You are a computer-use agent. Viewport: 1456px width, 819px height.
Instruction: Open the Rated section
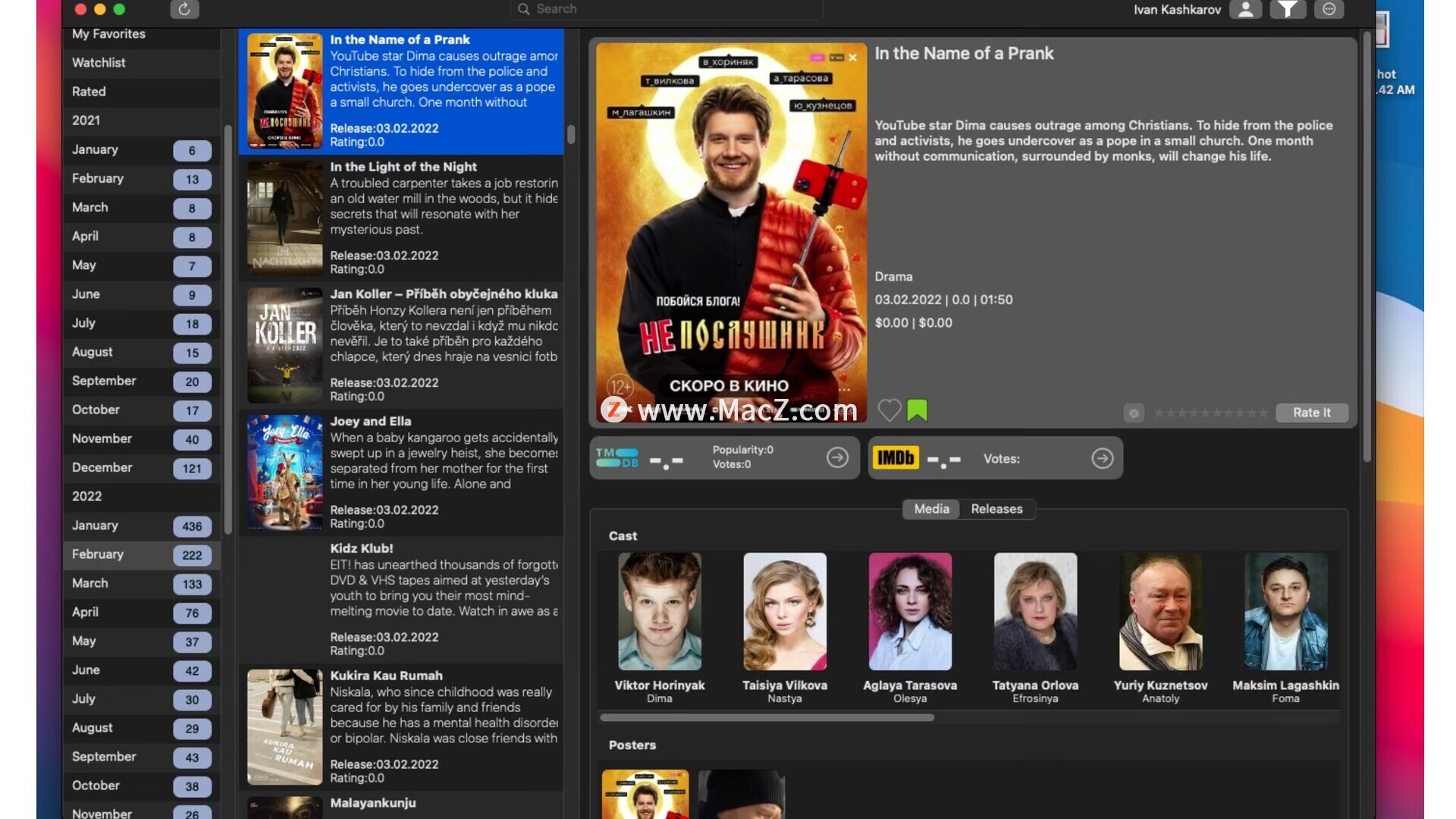click(141, 92)
